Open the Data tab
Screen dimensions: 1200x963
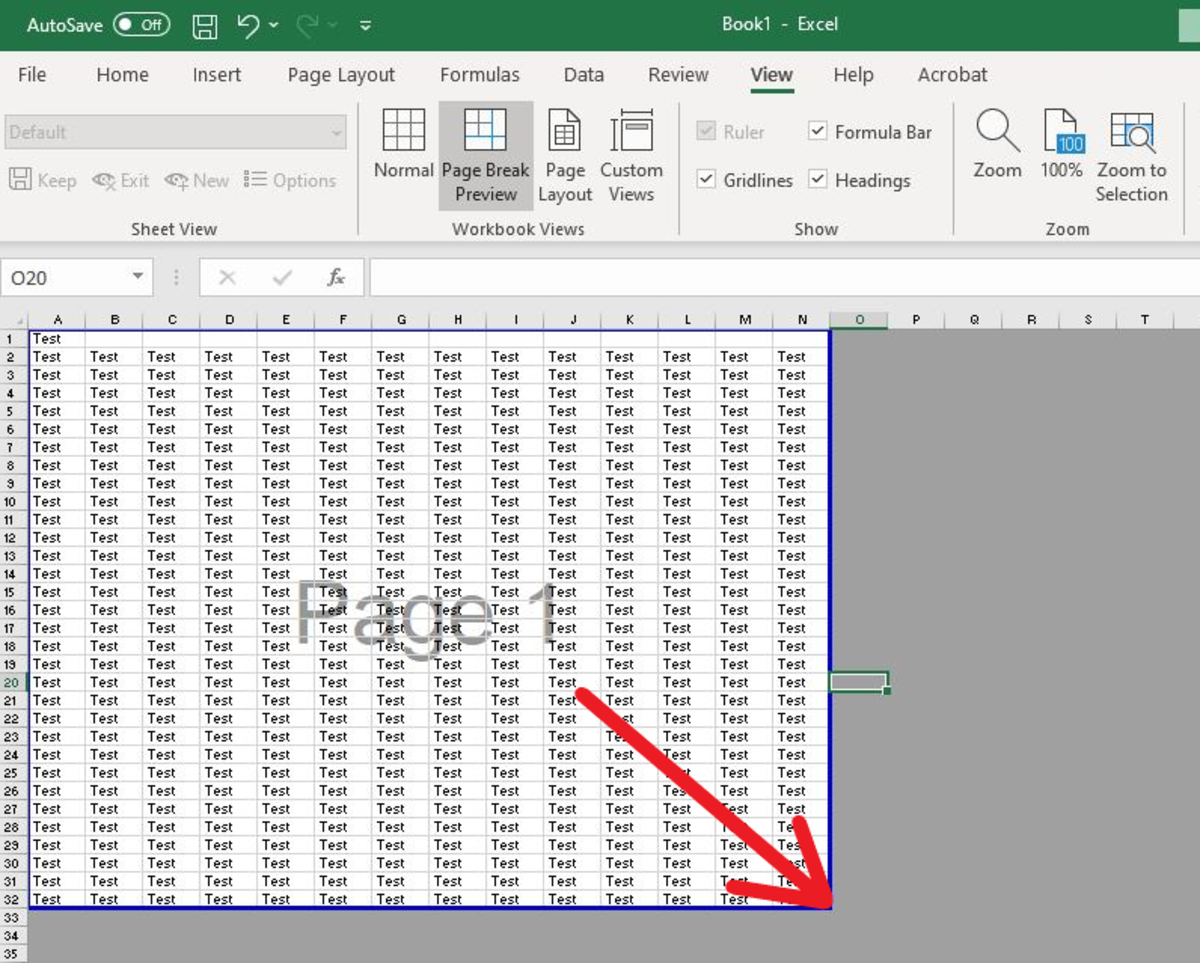(x=584, y=75)
